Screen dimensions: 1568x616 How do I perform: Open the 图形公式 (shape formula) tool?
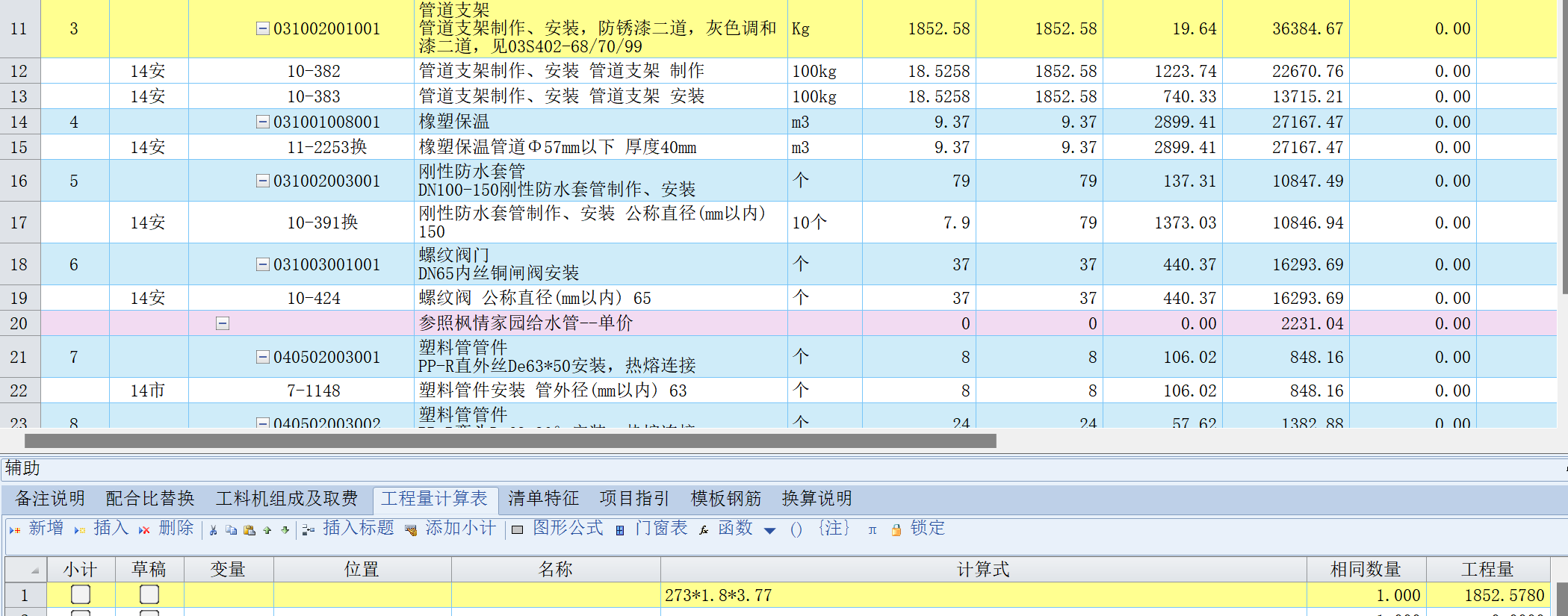[557, 529]
